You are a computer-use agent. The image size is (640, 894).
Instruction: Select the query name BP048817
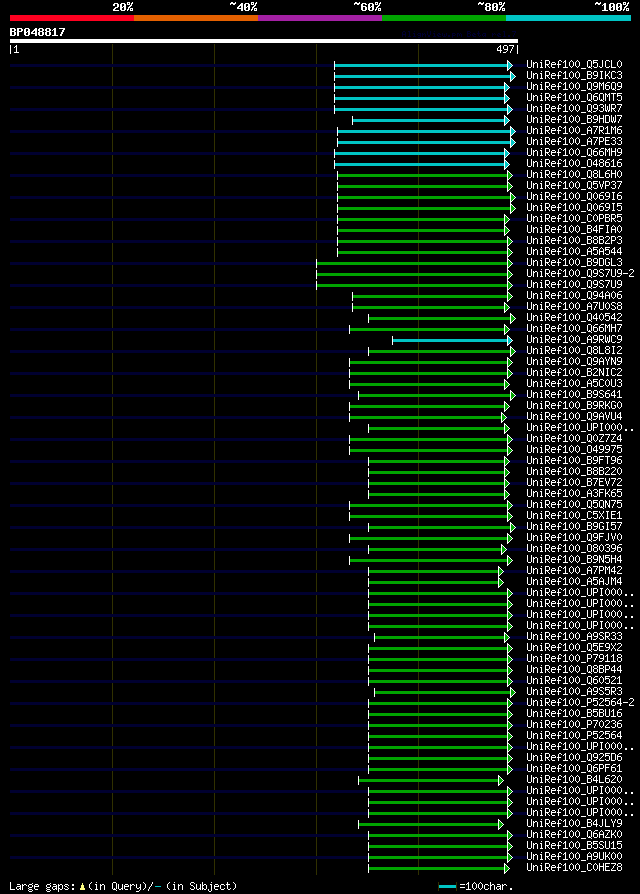(38, 32)
